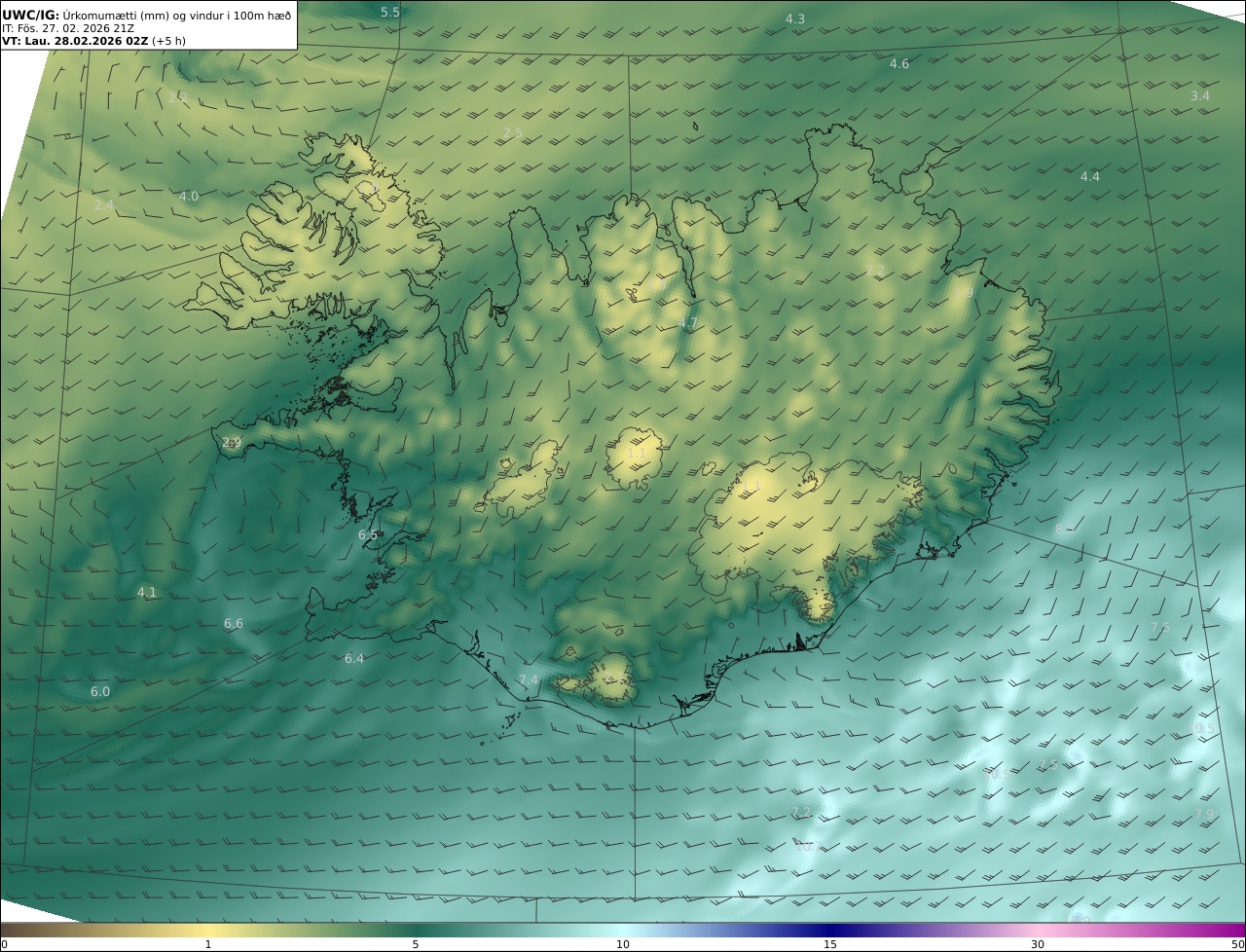Viewport: 1246px width, 952px height.
Task: Click the 4.0 value label
Action: [x=189, y=196]
